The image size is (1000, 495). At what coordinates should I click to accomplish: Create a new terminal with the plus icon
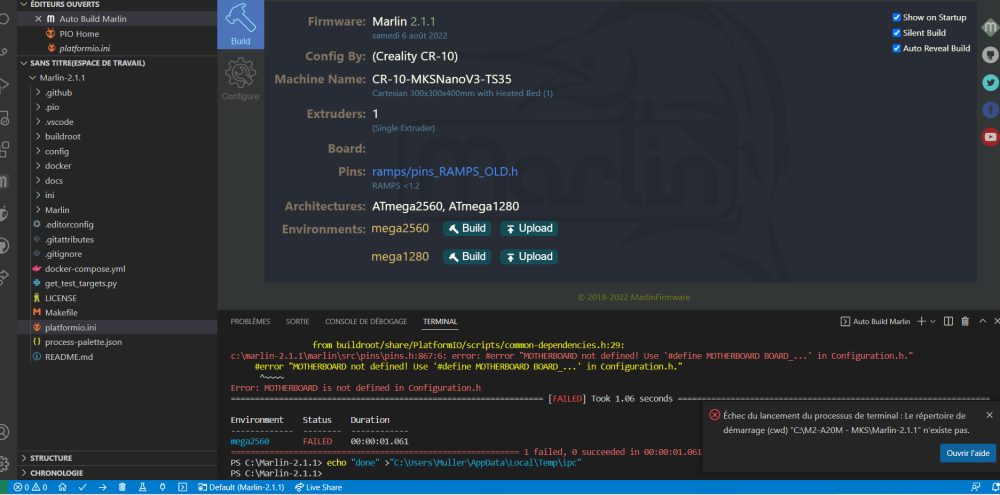pyautogui.click(x=921, y=321)
